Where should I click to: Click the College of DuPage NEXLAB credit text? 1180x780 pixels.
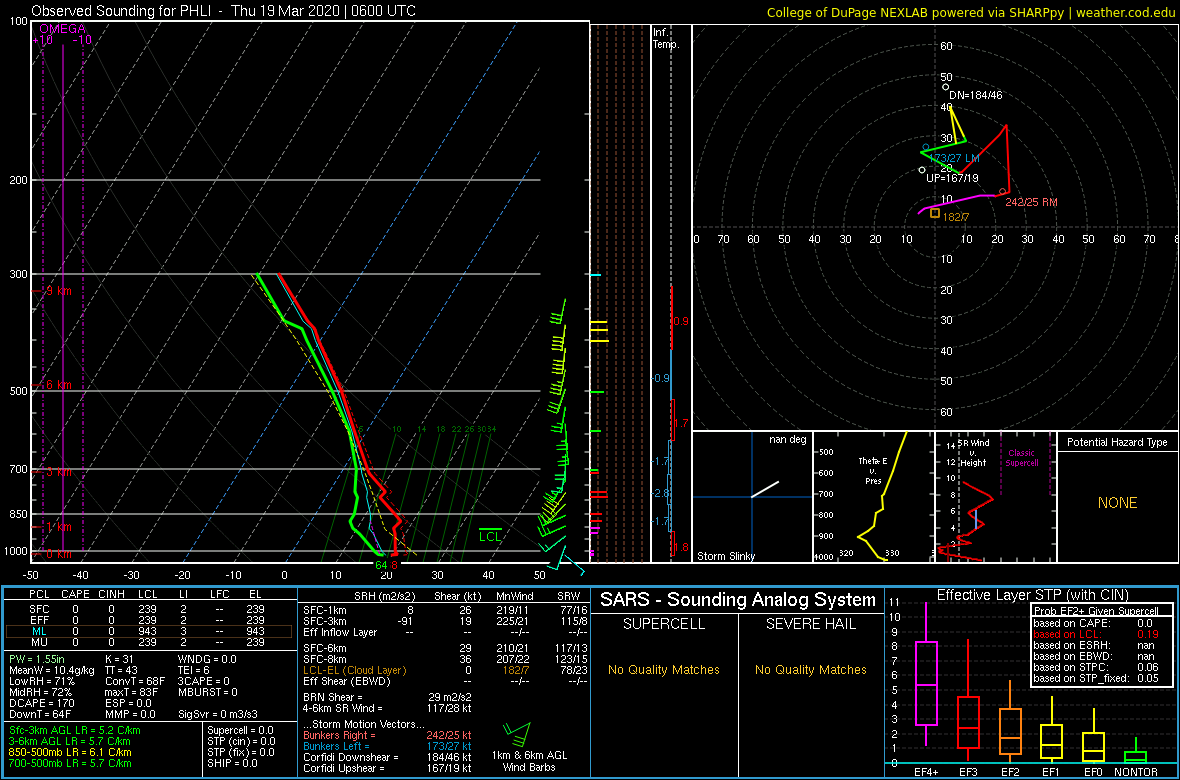(x=971, y=12)
